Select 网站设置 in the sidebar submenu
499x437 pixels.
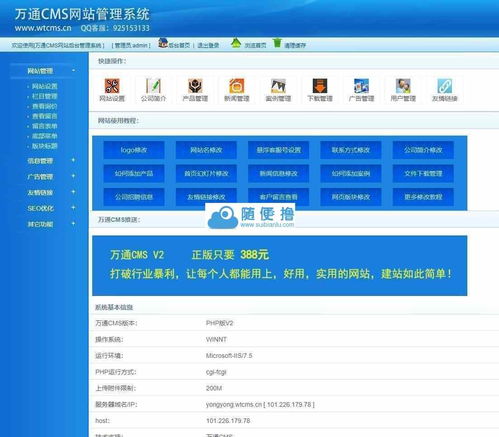pos(45,86)
